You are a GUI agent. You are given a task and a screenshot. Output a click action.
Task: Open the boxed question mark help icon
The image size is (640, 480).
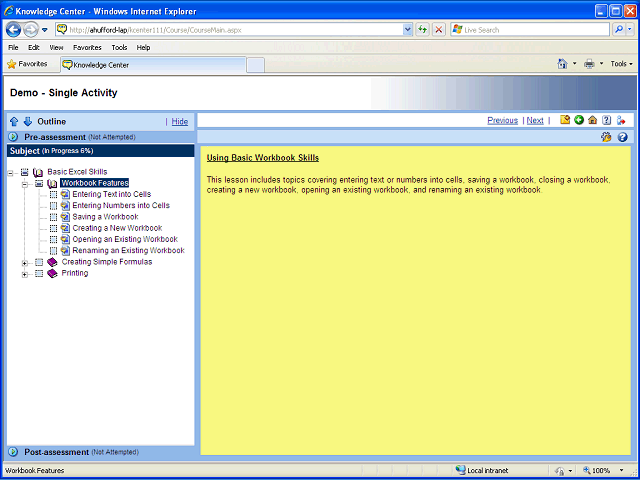pyautogui.click(x=607, y=120)
